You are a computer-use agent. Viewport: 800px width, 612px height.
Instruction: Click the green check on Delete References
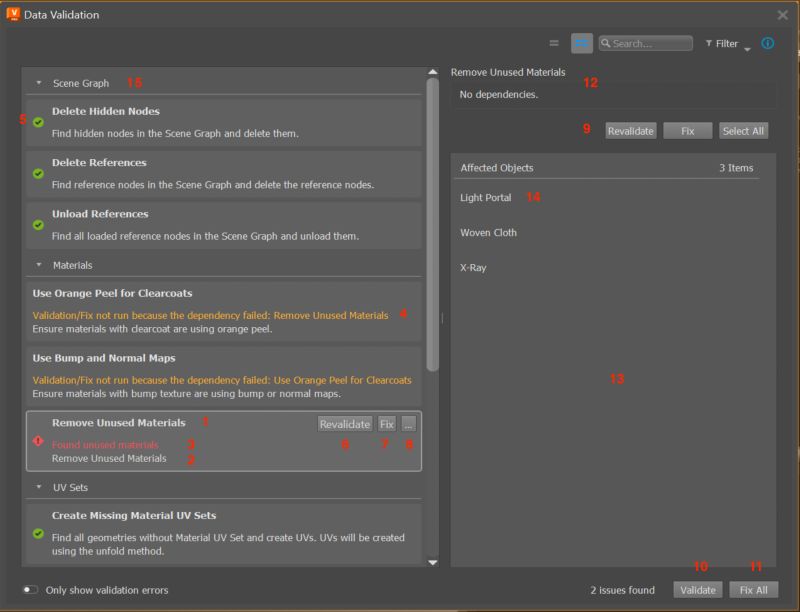point(40,173)
